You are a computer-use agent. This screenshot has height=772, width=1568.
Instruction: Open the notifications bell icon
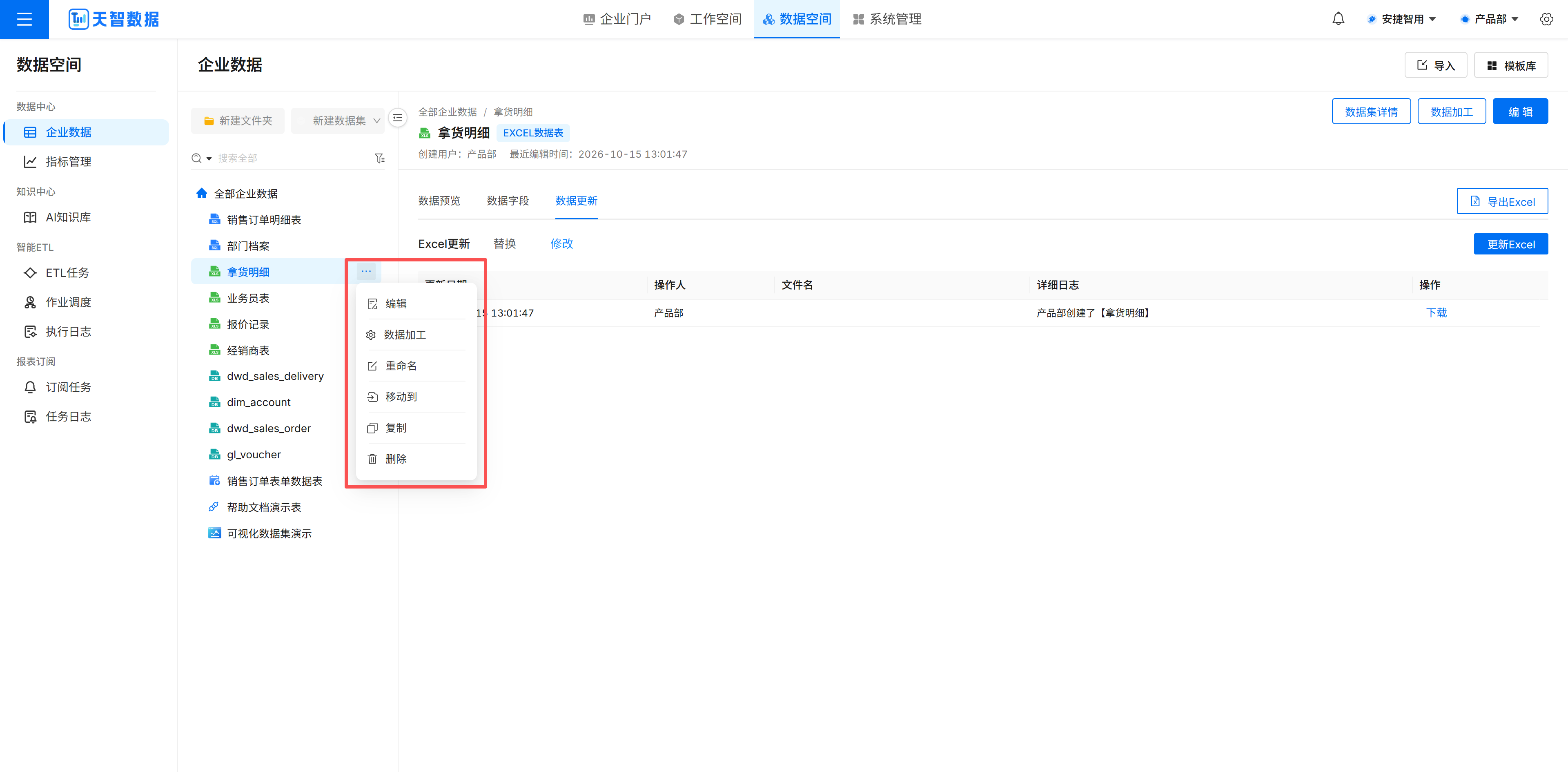(x=1338, y=19)
